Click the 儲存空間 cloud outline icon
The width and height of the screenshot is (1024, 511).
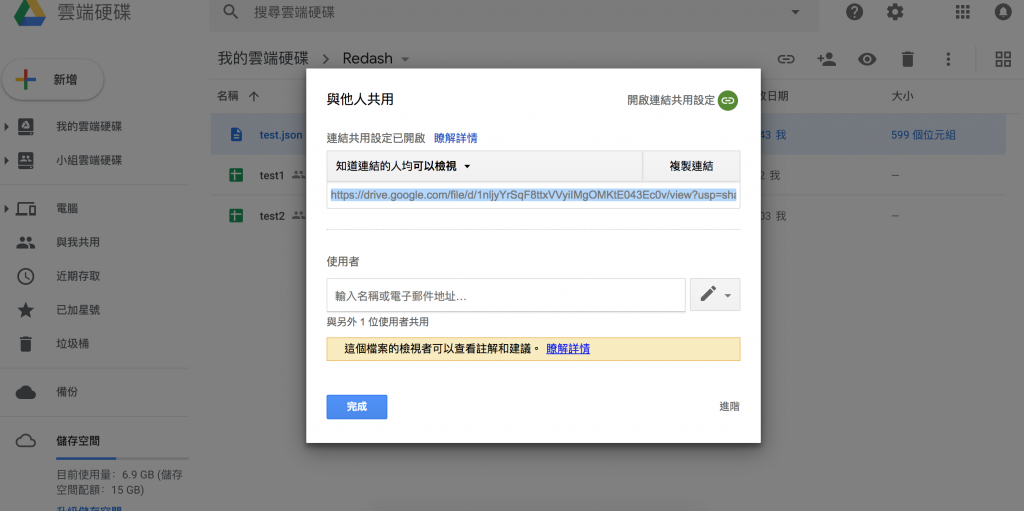click(x=25, y=441)
